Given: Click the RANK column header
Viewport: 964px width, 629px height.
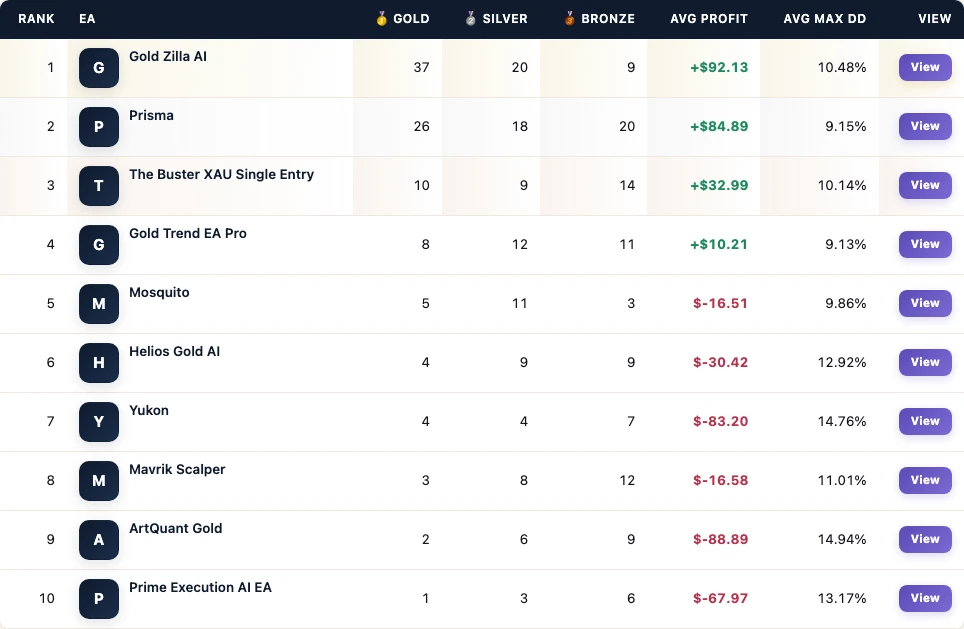Looking at the screenshot, I should [x=36, y=19].
